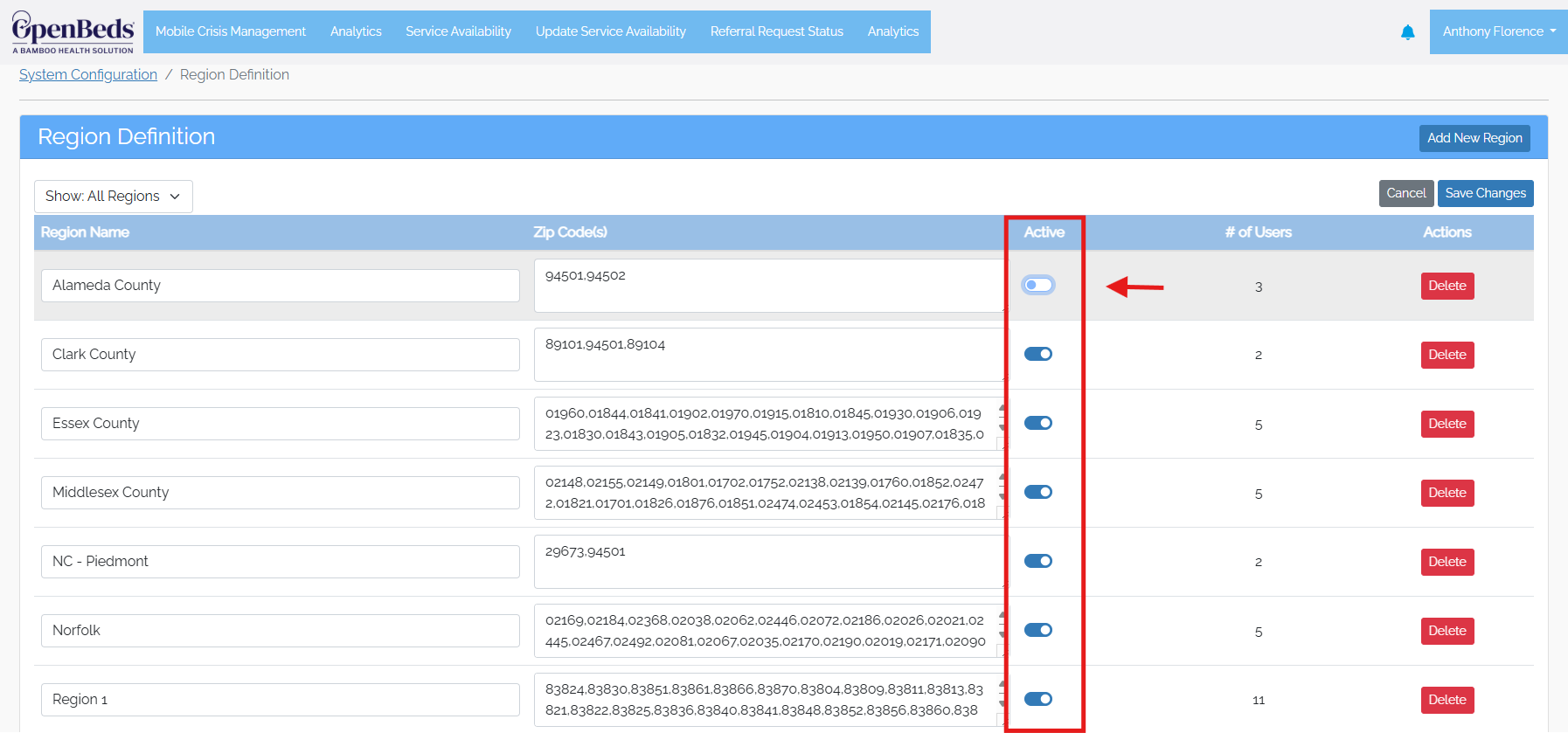Click user count 11 for Region 1
This screenshot has width=1568, height=733.
pyautogui.click(x=1259, y=701)
